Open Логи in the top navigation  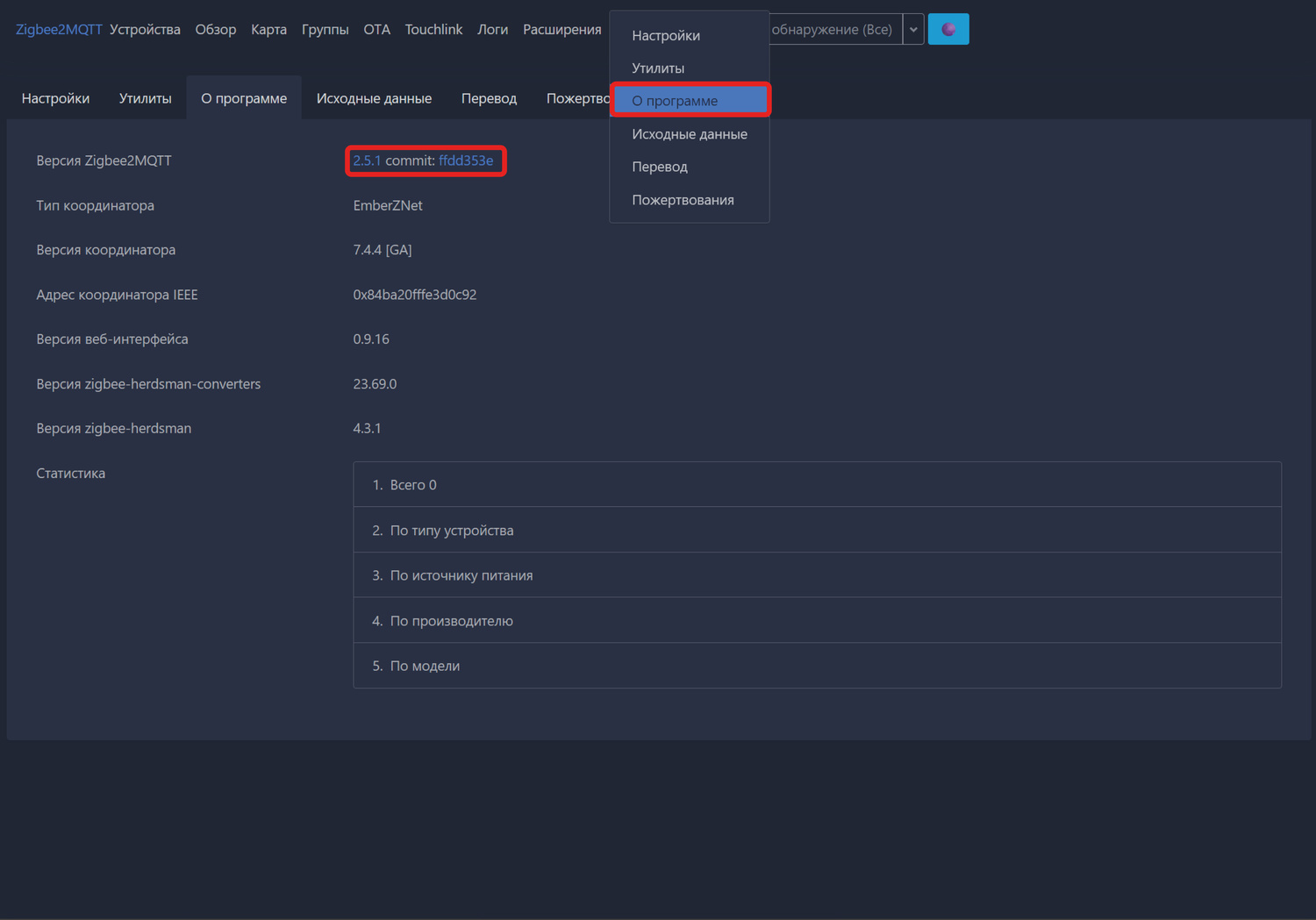492,29
